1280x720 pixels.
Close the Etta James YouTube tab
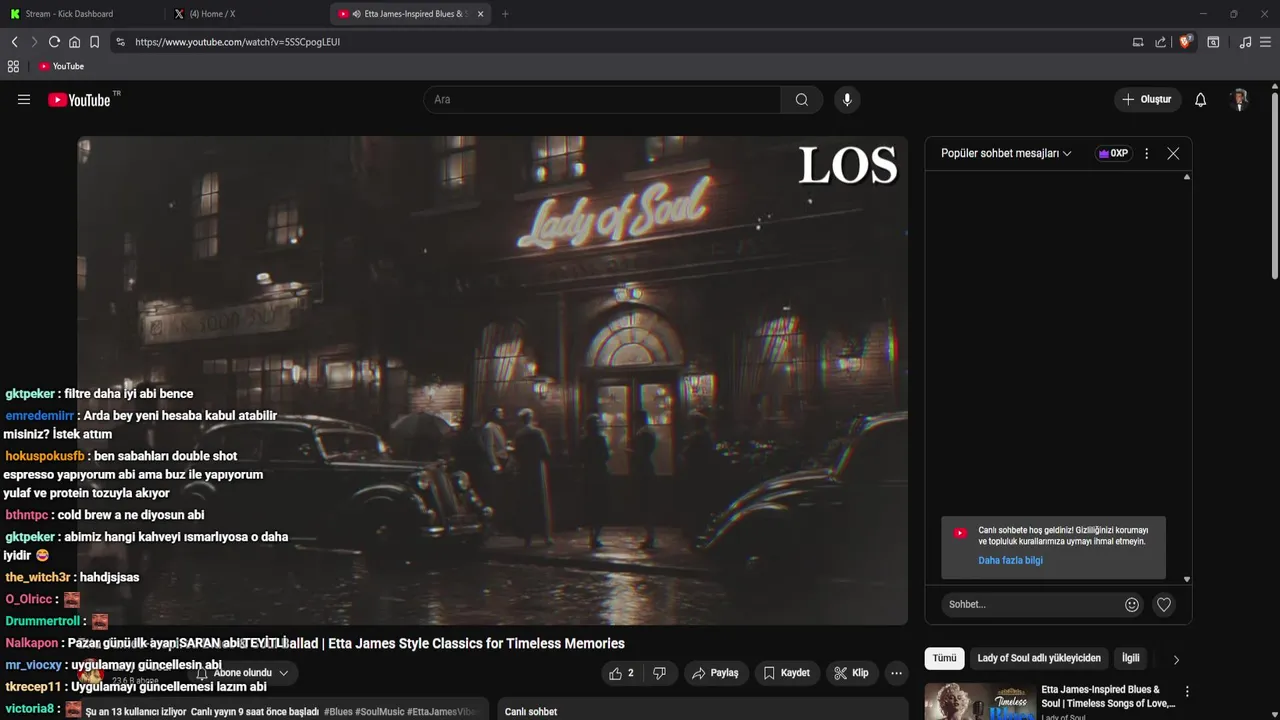point(481,14)
